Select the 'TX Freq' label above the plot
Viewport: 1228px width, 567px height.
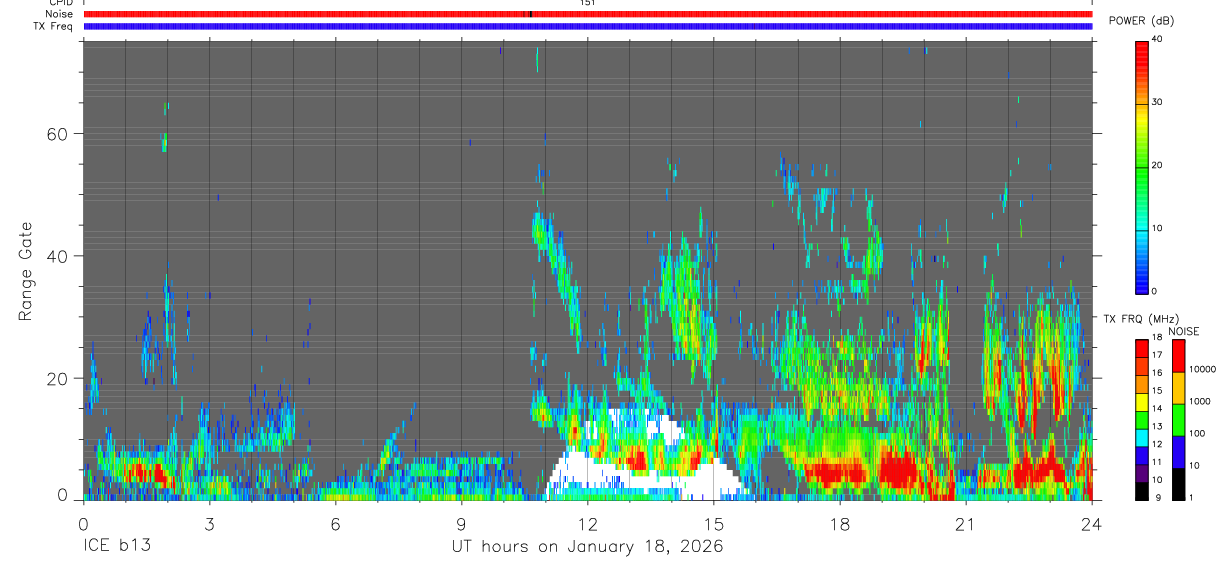pos(54,26)
